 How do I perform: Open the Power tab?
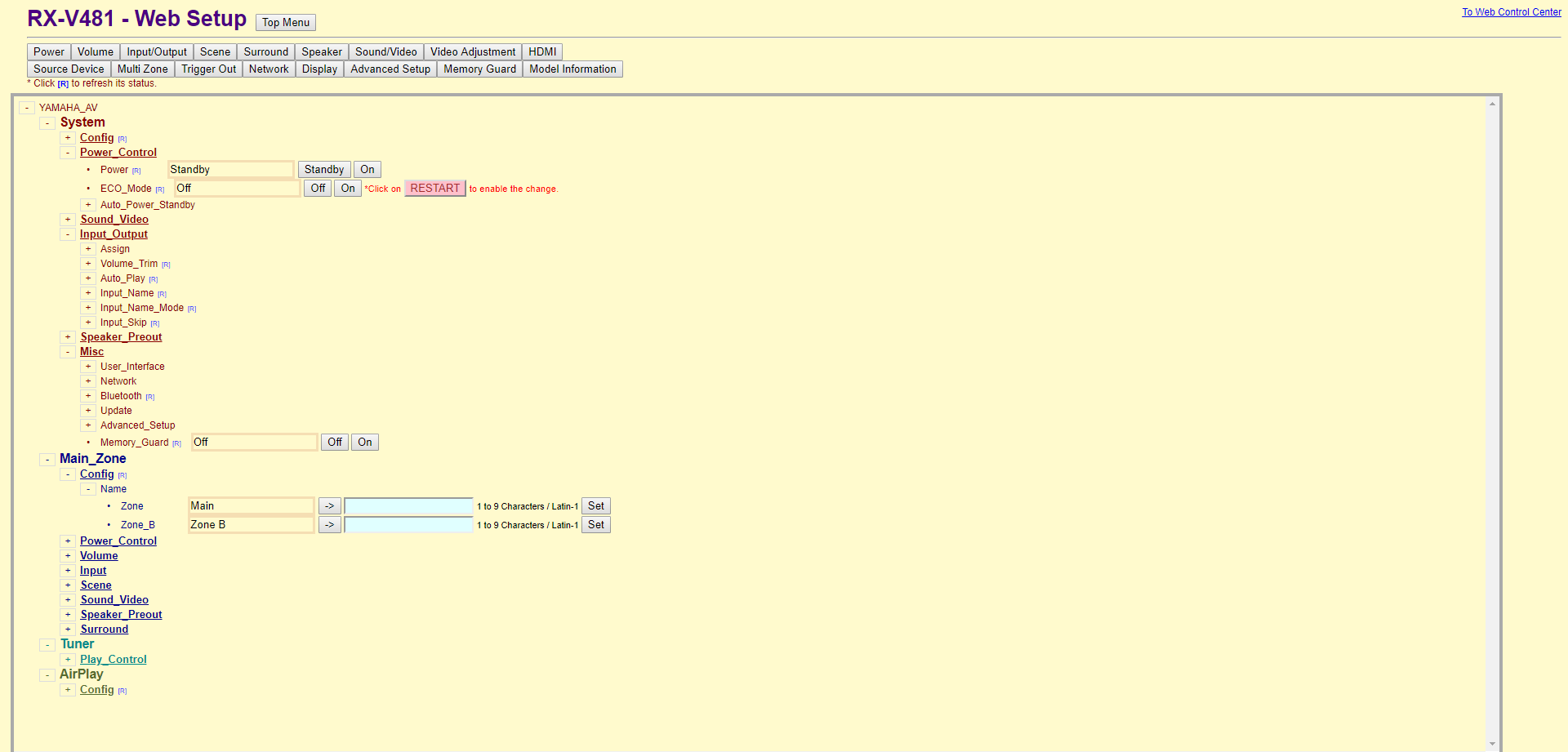click(49, 52)
